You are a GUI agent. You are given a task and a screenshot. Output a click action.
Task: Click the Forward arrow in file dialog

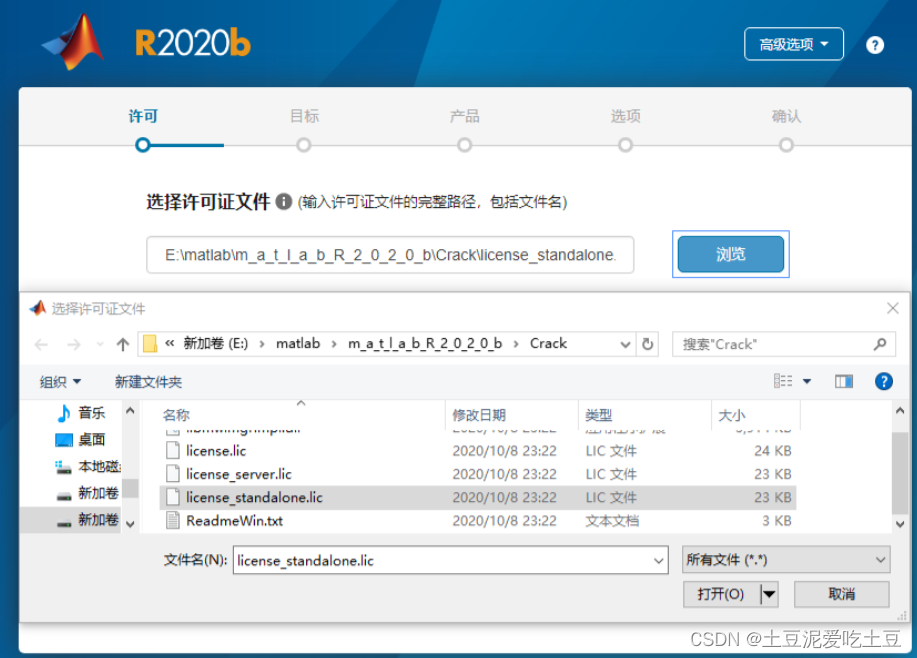74,344
